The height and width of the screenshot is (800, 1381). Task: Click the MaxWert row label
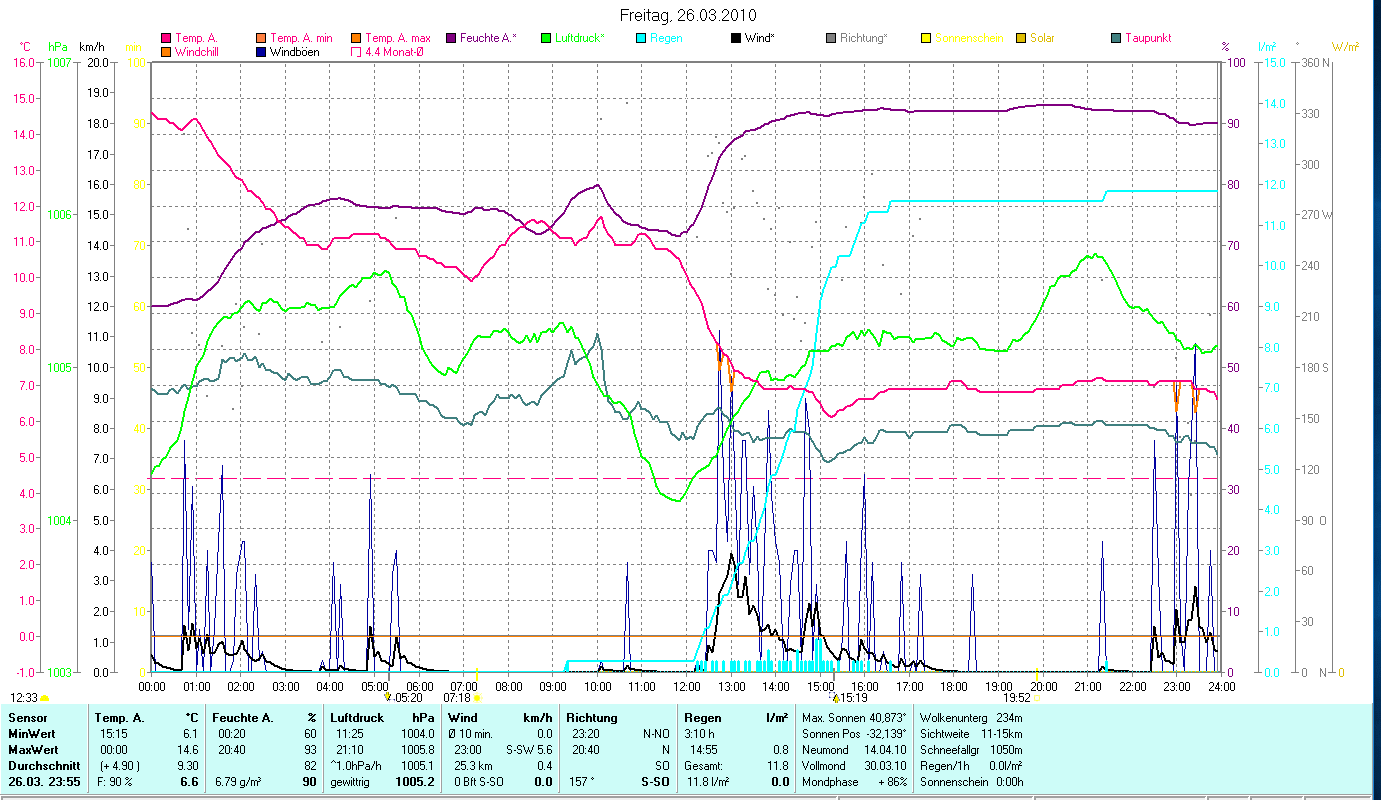(33, 750)
